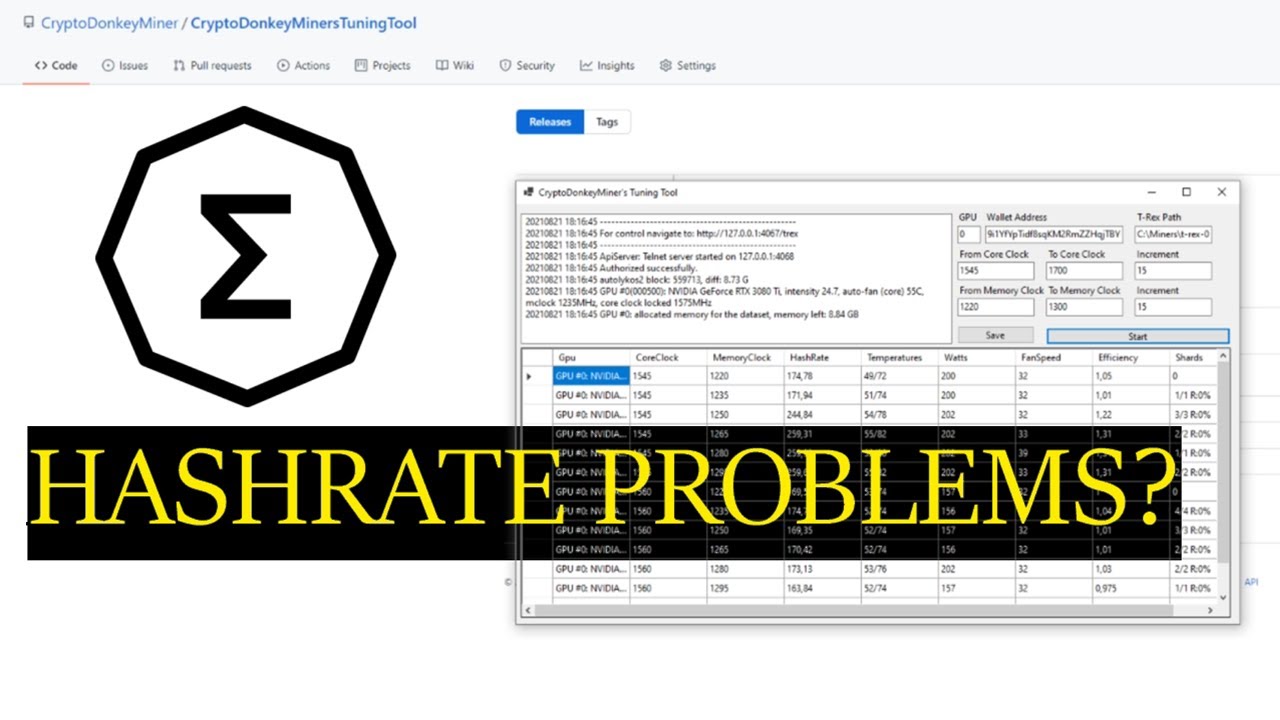Click the MemoryClock table cell 1295
The image size is (1280, 720).
coord(745,588)
